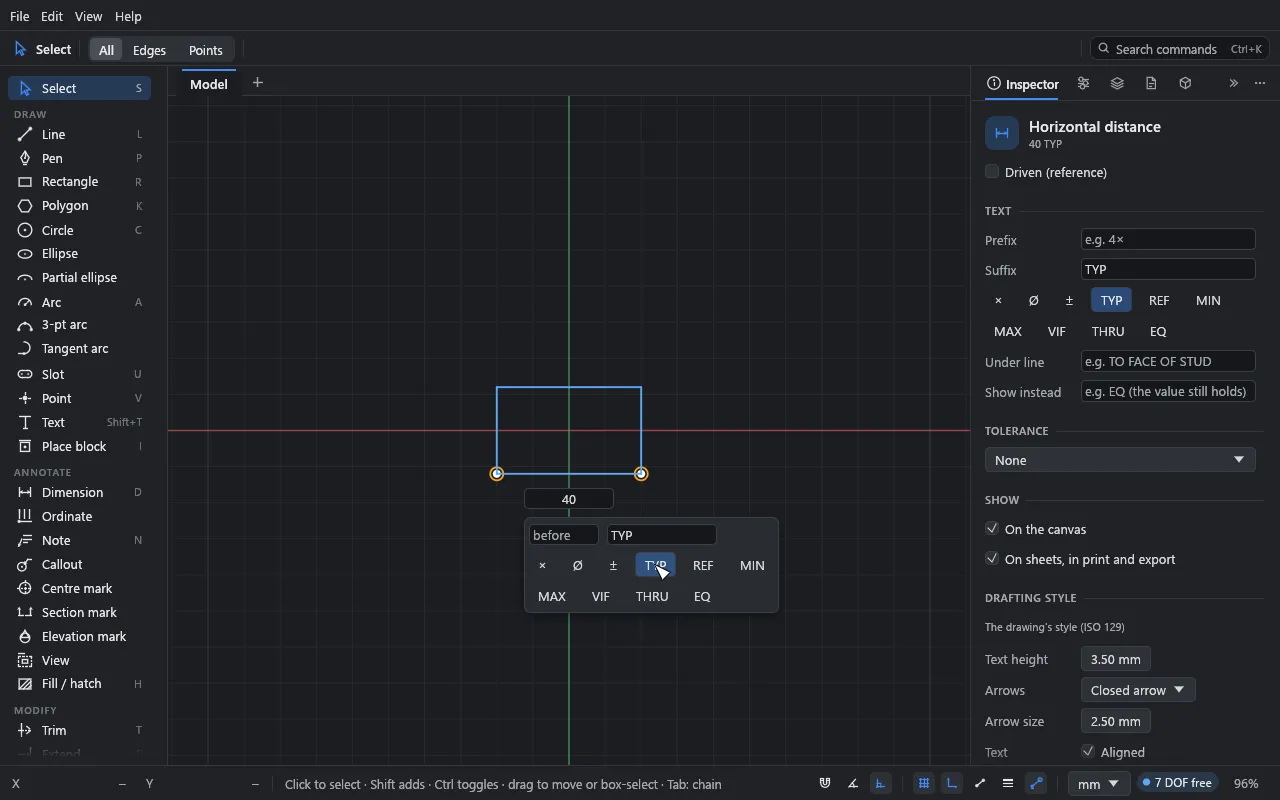
Task: Open the View menu
Action: click(89, 17)
